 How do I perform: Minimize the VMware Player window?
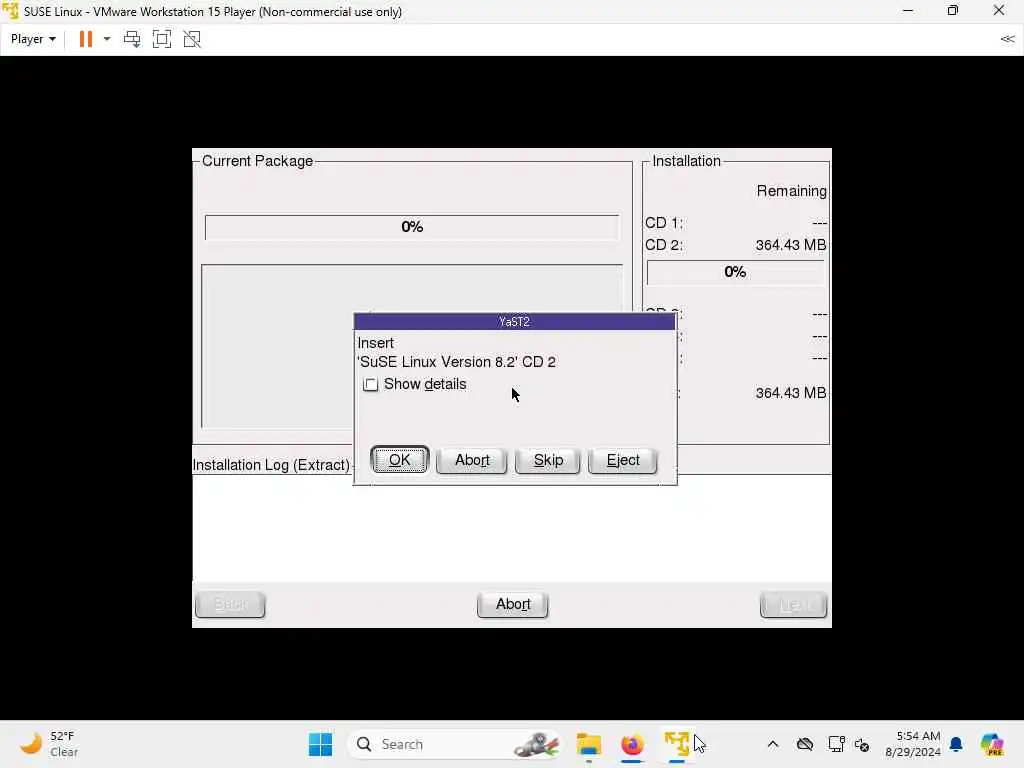908,11
